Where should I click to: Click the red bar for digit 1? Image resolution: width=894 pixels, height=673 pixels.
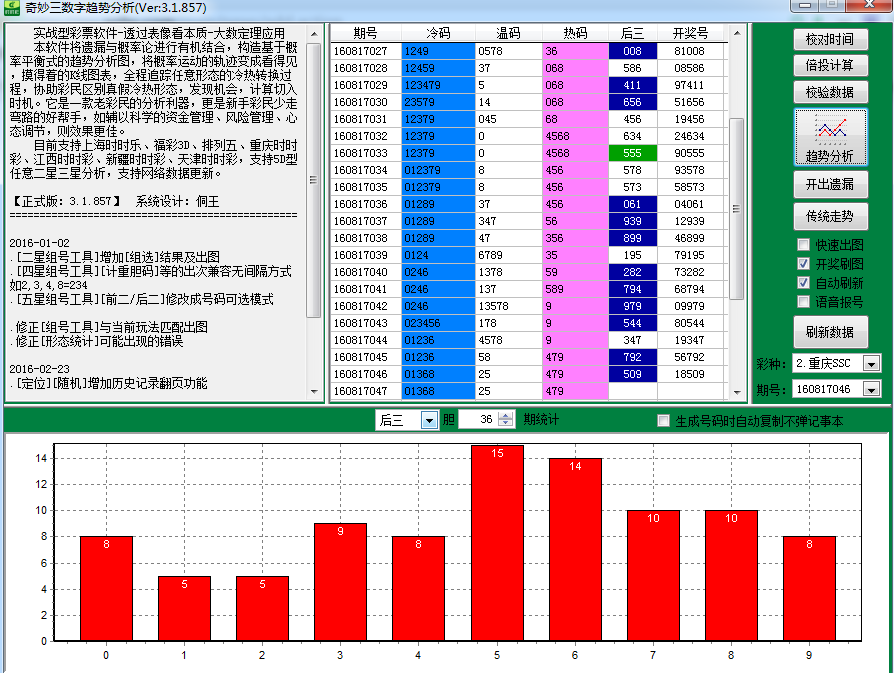click(185, 609)
